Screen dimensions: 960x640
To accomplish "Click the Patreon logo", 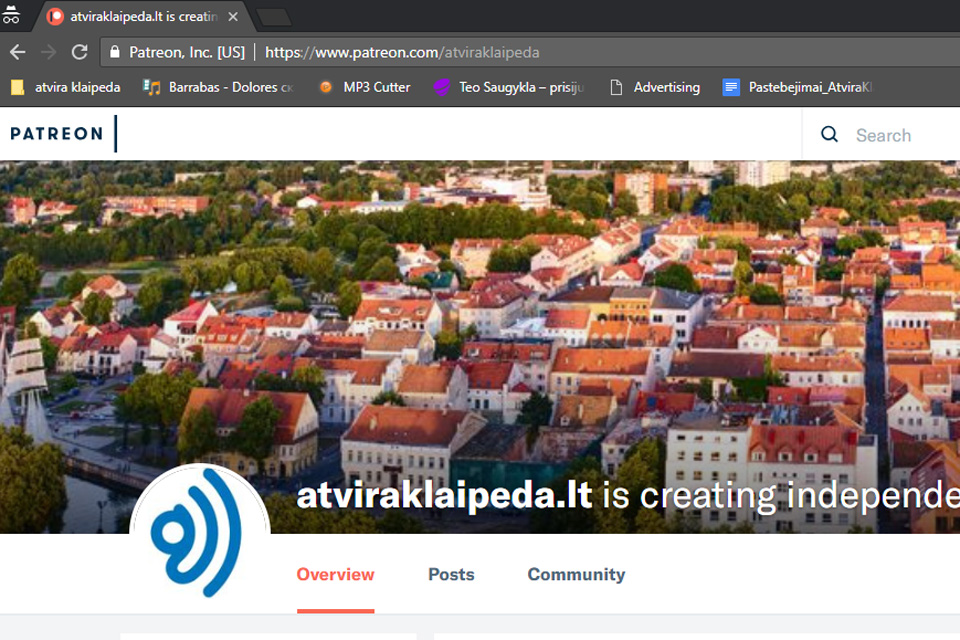I will (x=56, y=134).
